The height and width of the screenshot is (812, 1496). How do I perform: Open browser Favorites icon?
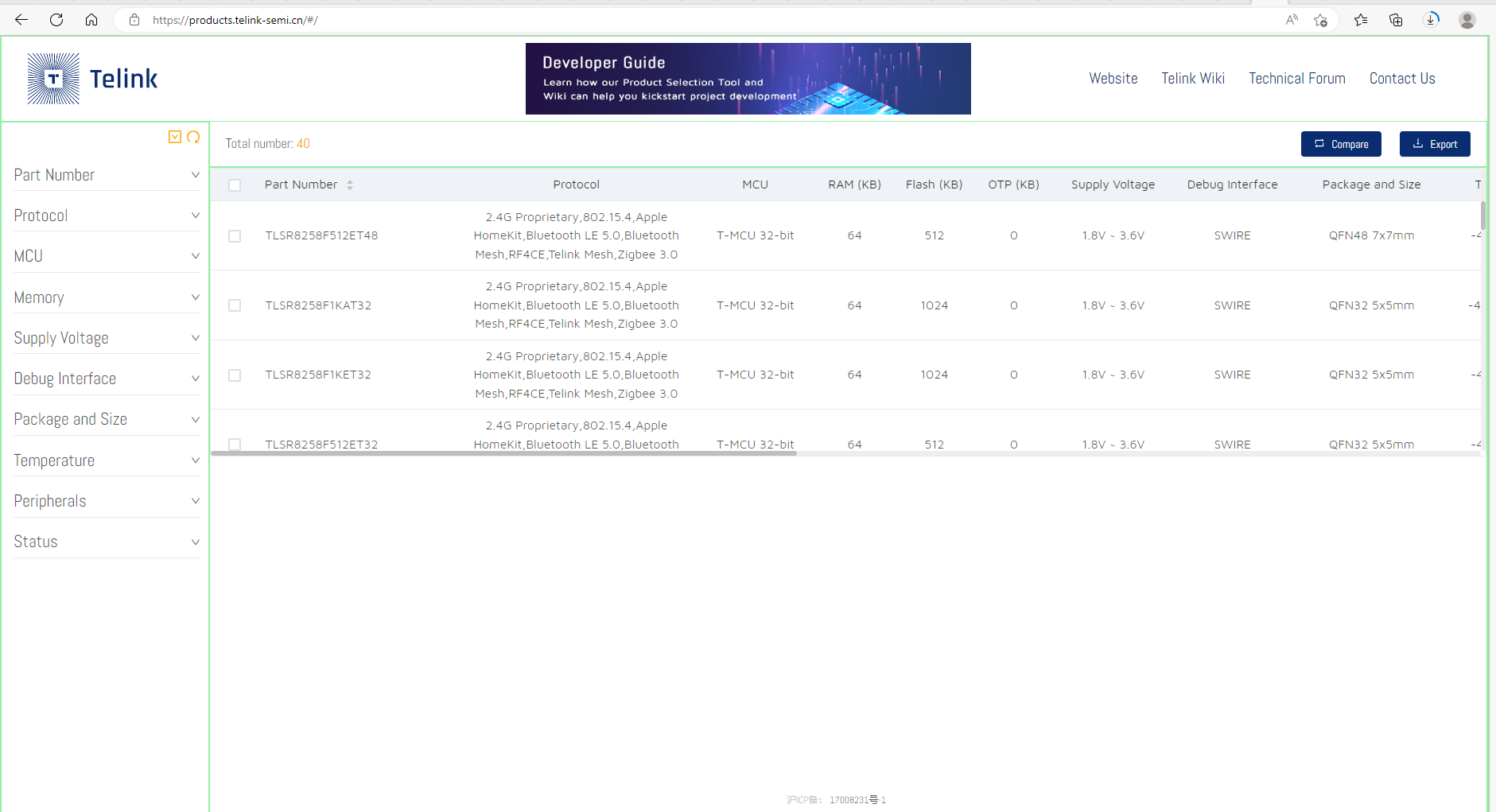(1361, 20)
